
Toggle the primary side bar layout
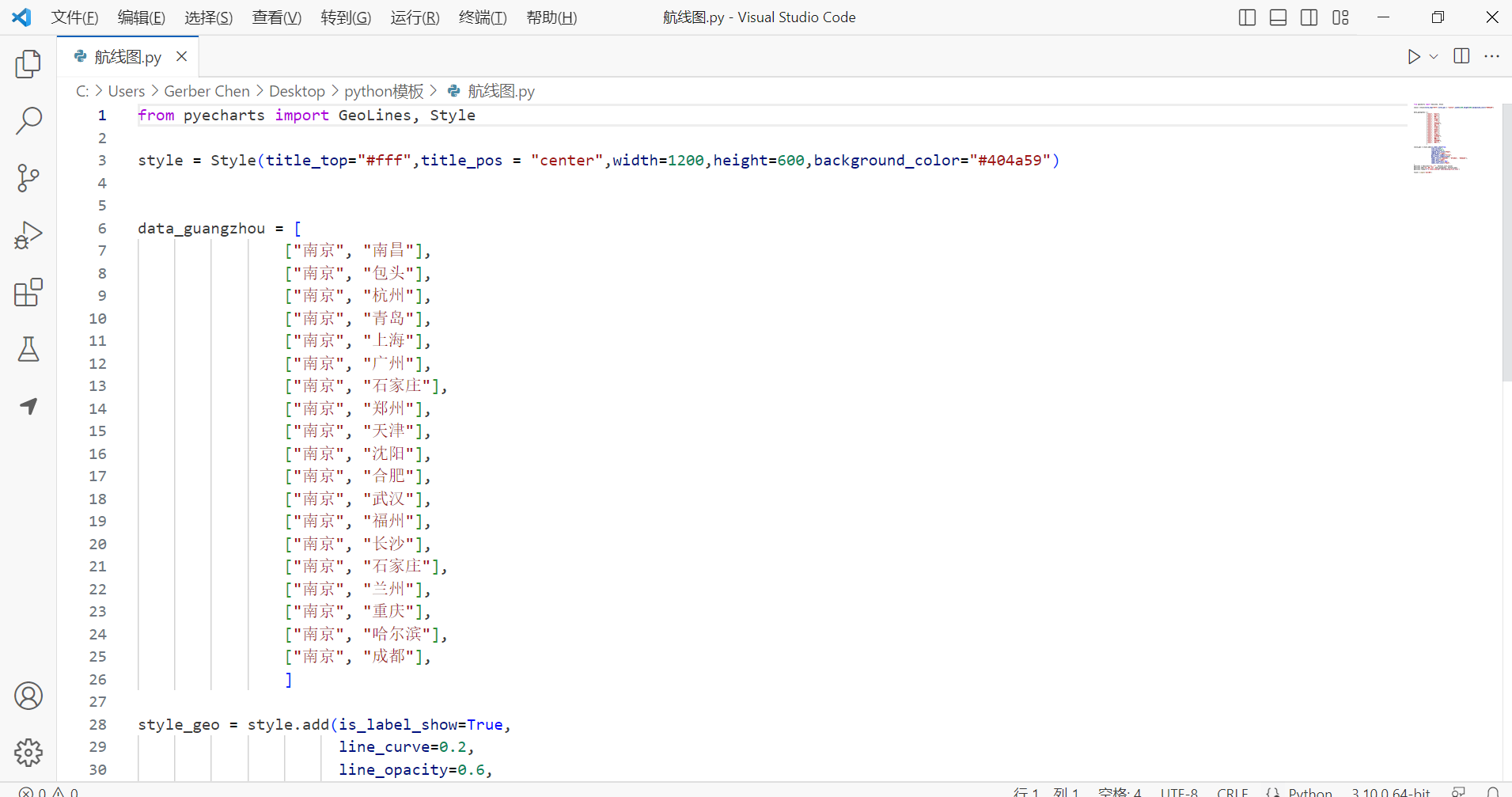[x=1247, y=17]
